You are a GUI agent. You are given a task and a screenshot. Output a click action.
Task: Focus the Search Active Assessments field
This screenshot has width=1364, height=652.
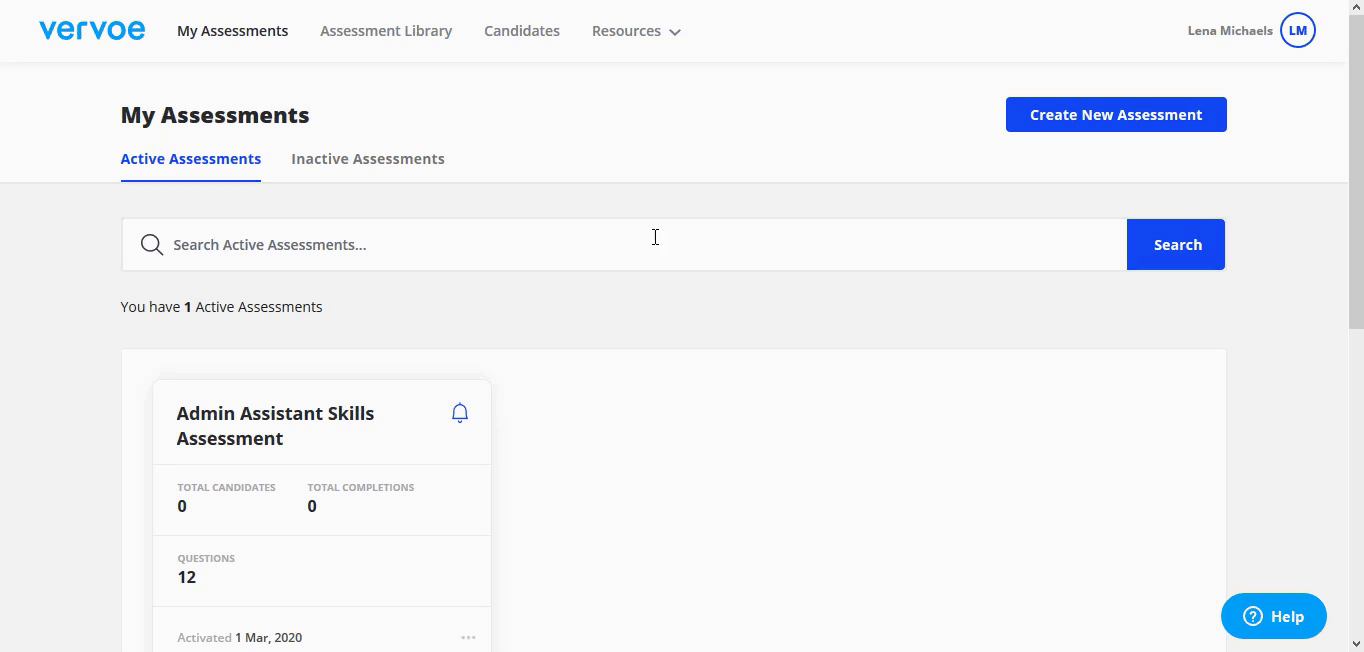pyautogui.click(x=640, y=245)
